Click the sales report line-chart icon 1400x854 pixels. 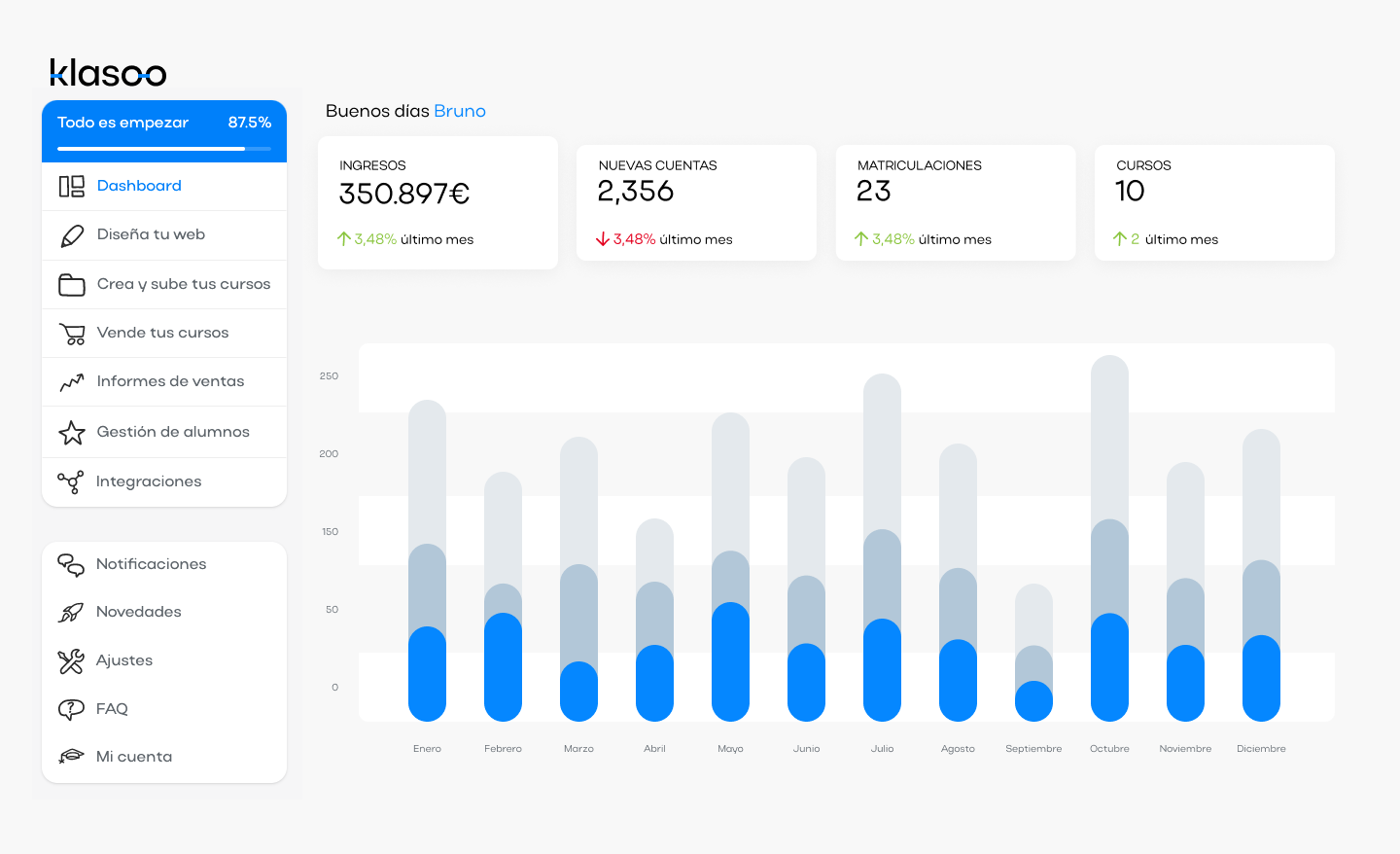(x=72, y=382)
